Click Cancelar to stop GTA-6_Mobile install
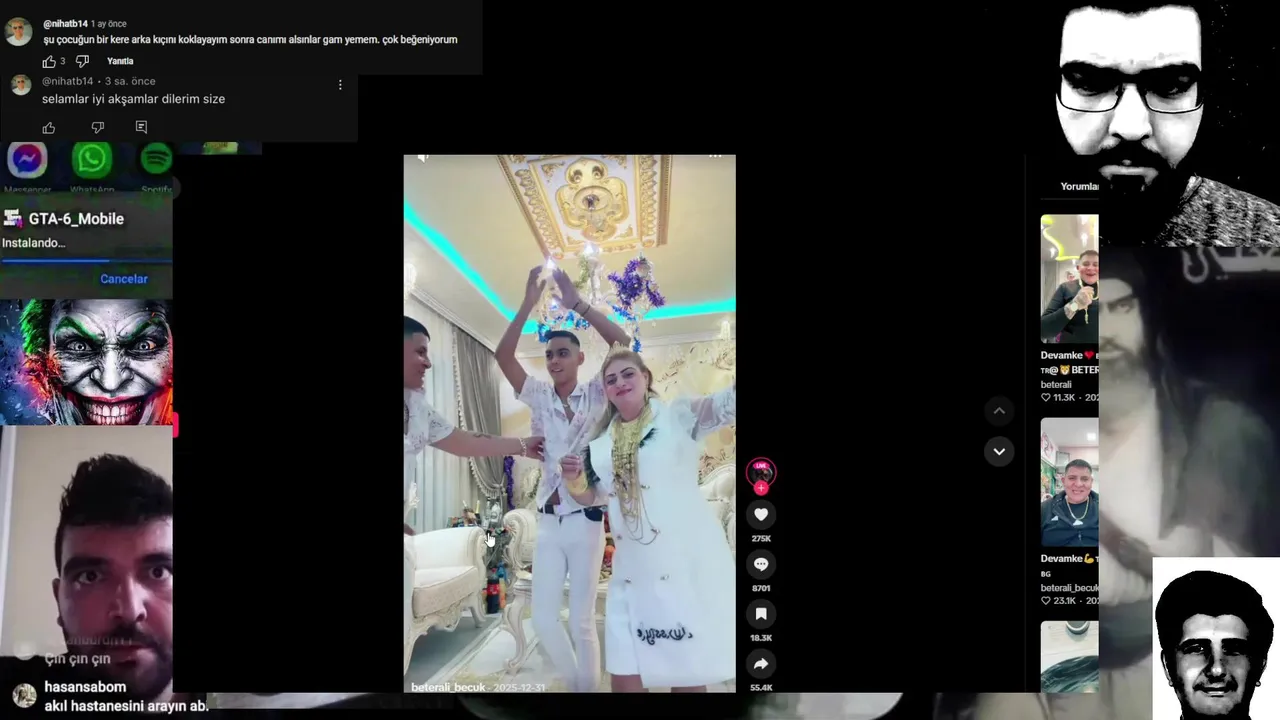1280x720 pixels. coord(124,279)
